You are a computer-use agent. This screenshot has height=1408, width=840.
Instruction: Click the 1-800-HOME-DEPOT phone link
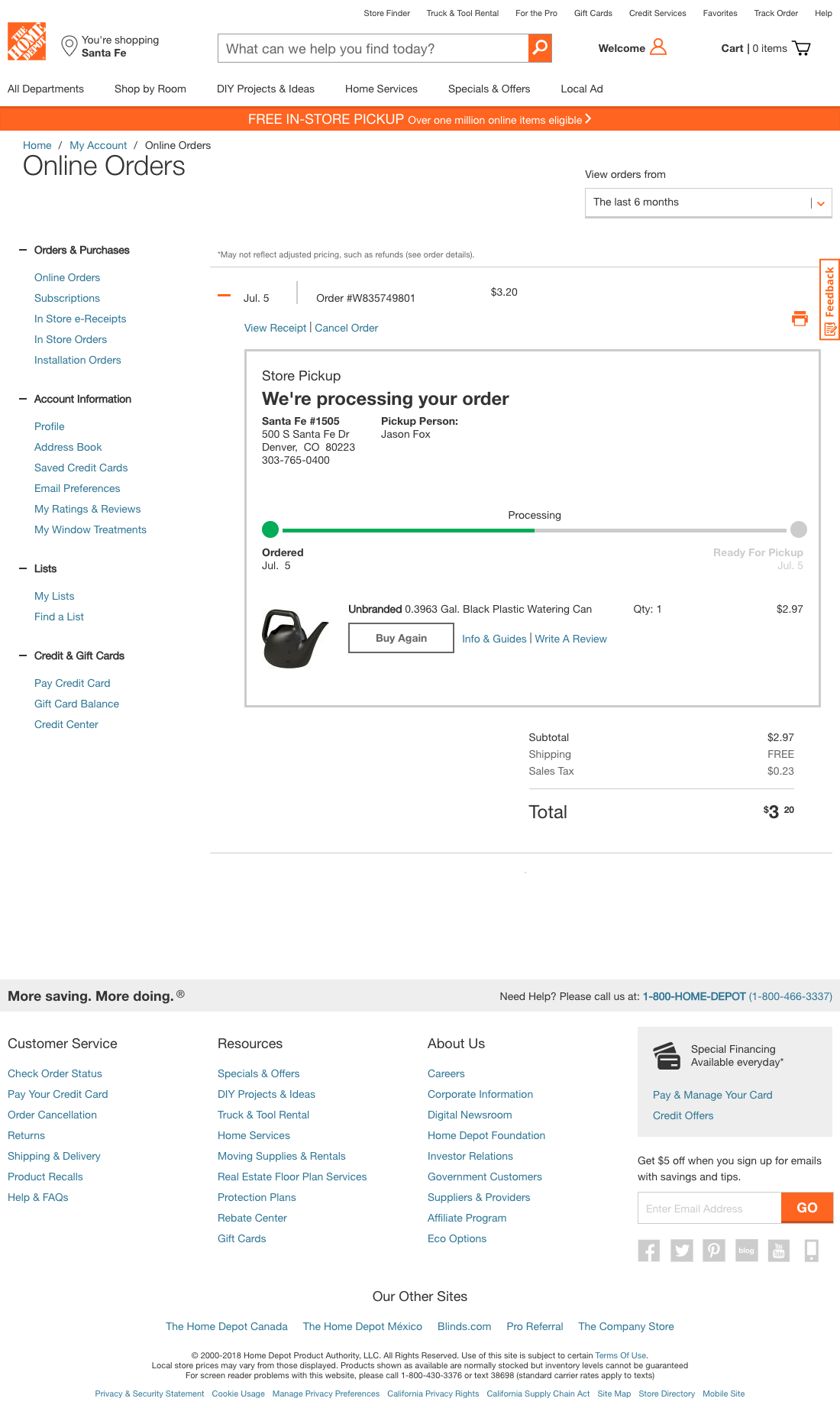point(694,996)
